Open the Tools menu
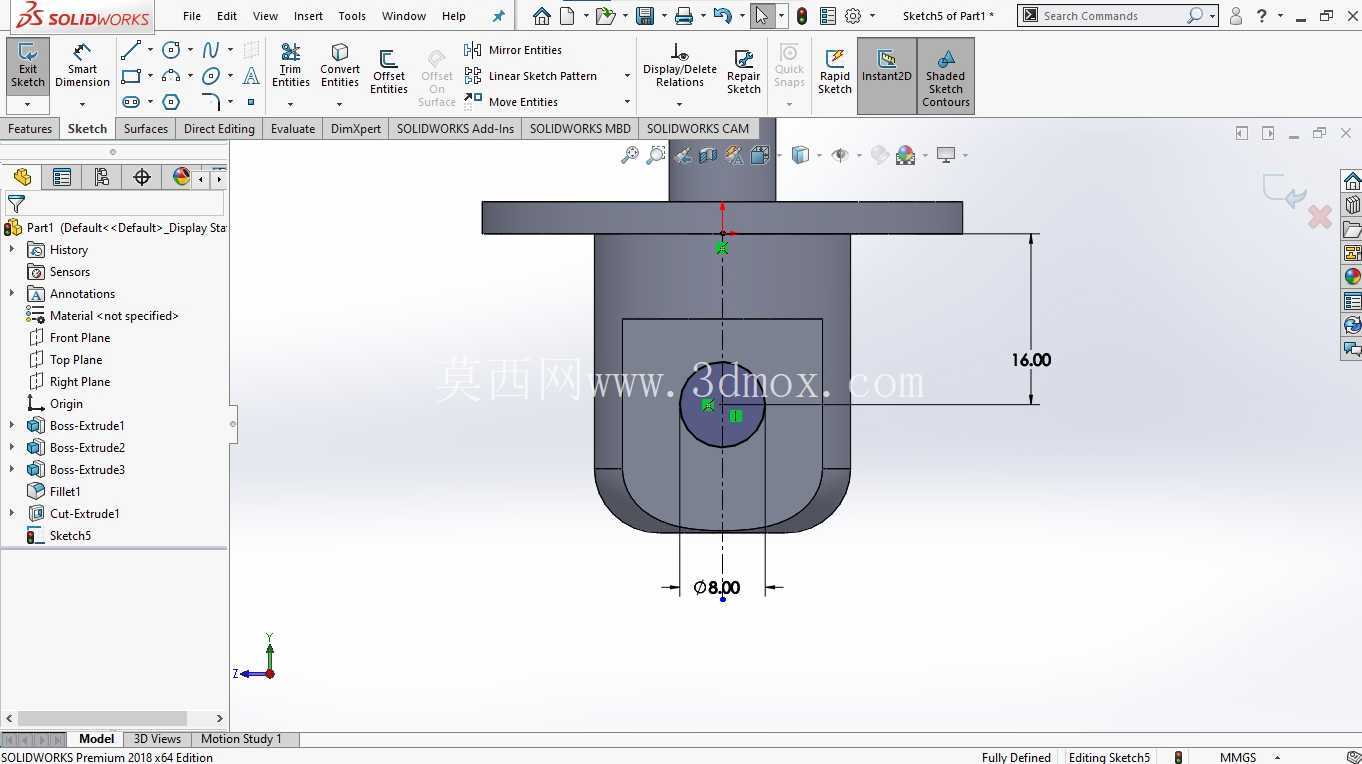The width and height of the screenshot is (1362, 764). [x=352, y=16]
